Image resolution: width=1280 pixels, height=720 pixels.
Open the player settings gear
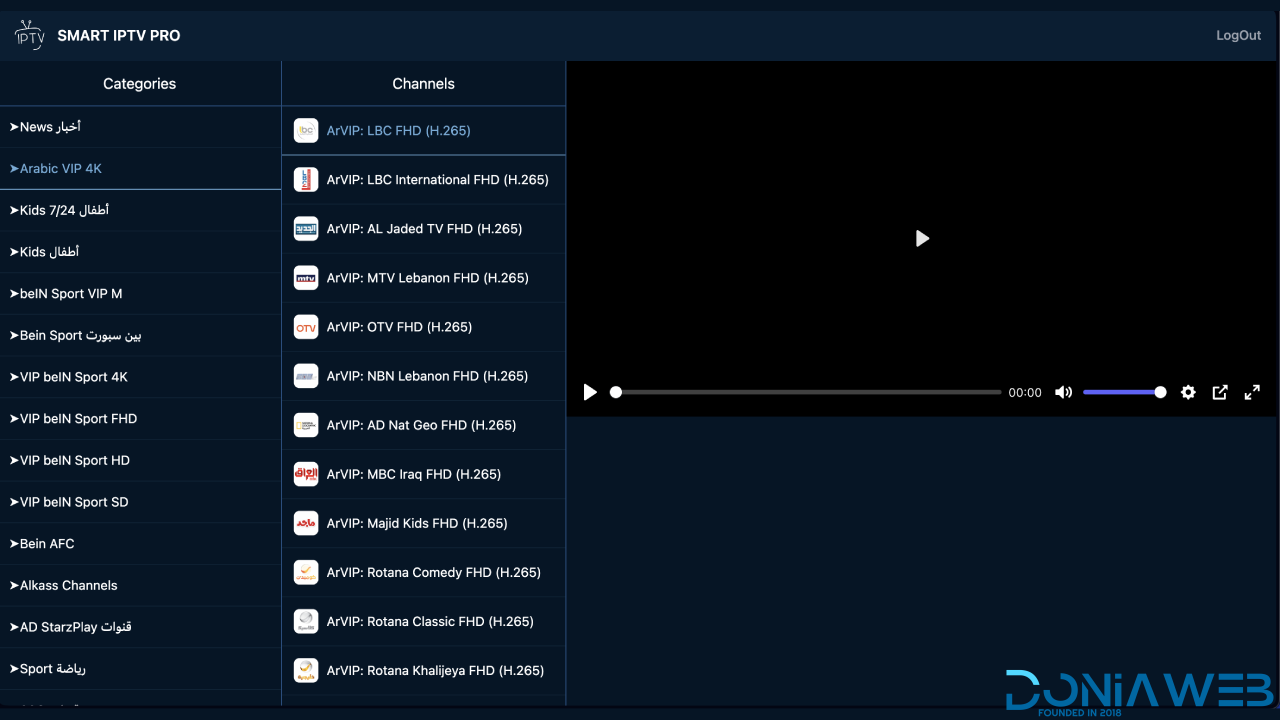point(1188,392)
